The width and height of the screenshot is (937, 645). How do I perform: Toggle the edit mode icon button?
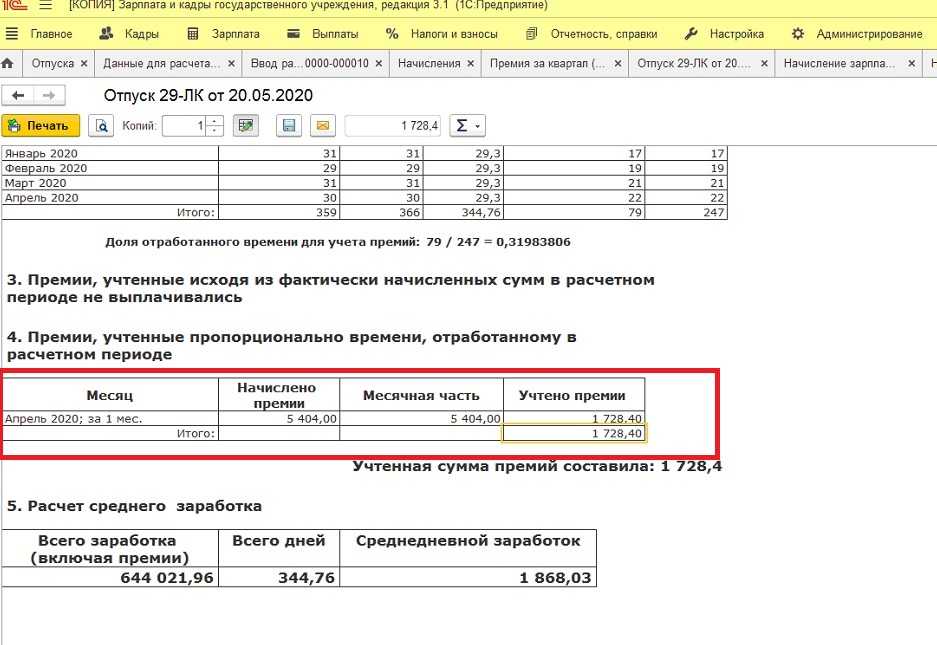pos(246,126)
